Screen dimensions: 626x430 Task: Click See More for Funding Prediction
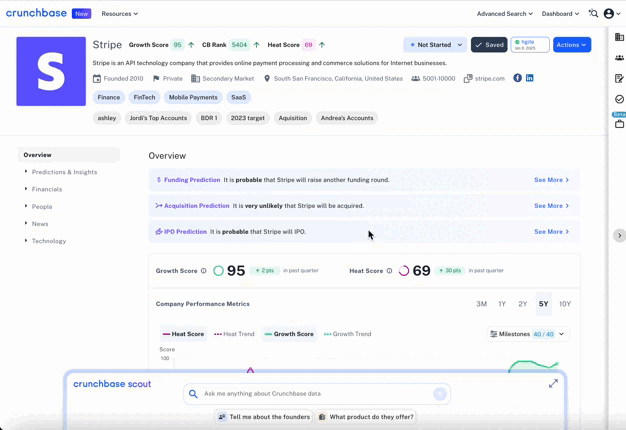[551, 180]
